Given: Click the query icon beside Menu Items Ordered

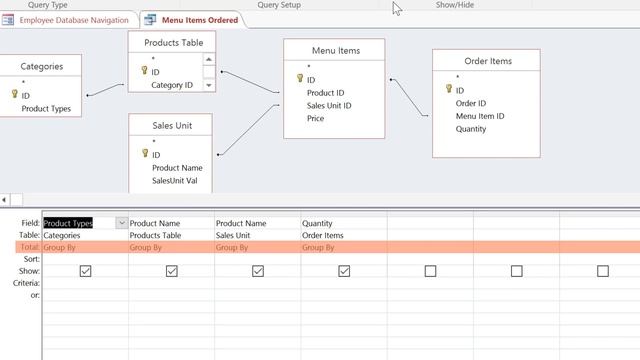Looking at the screenshot, I should pos(150,20).
